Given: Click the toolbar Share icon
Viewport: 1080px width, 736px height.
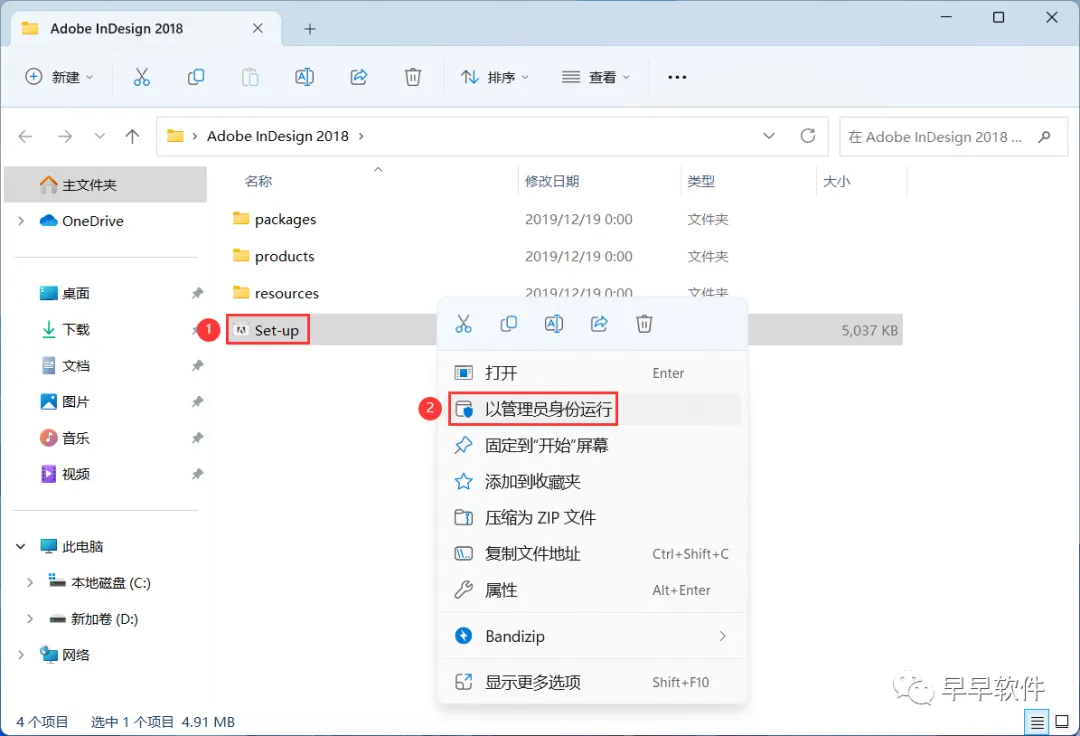Looking at the screenshot, I should [359, 77].
